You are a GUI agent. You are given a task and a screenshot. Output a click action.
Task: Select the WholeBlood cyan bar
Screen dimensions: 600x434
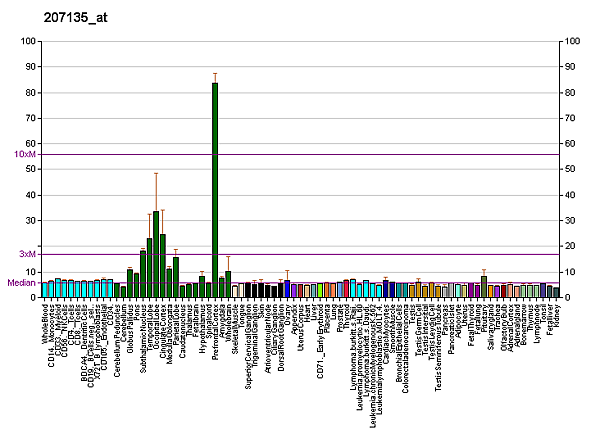coord(45,290)
